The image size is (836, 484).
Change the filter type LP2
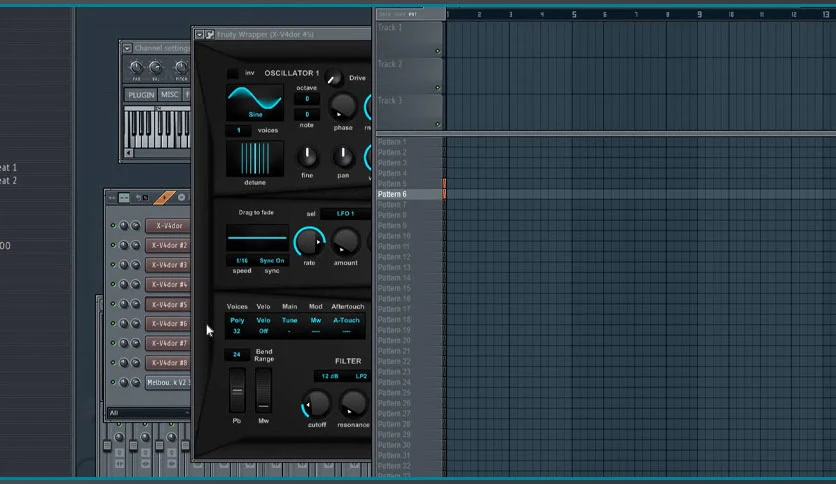(x=361, y=376)
